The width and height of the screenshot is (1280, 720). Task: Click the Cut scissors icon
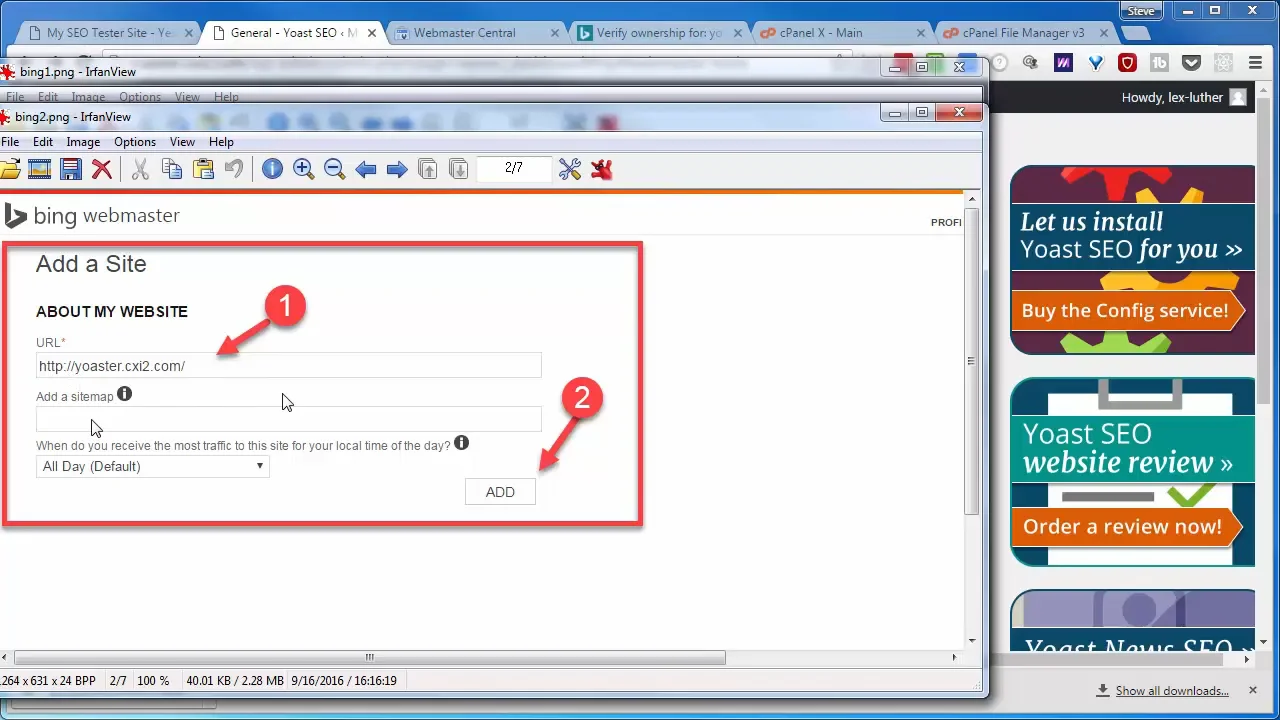pos(140,169)
